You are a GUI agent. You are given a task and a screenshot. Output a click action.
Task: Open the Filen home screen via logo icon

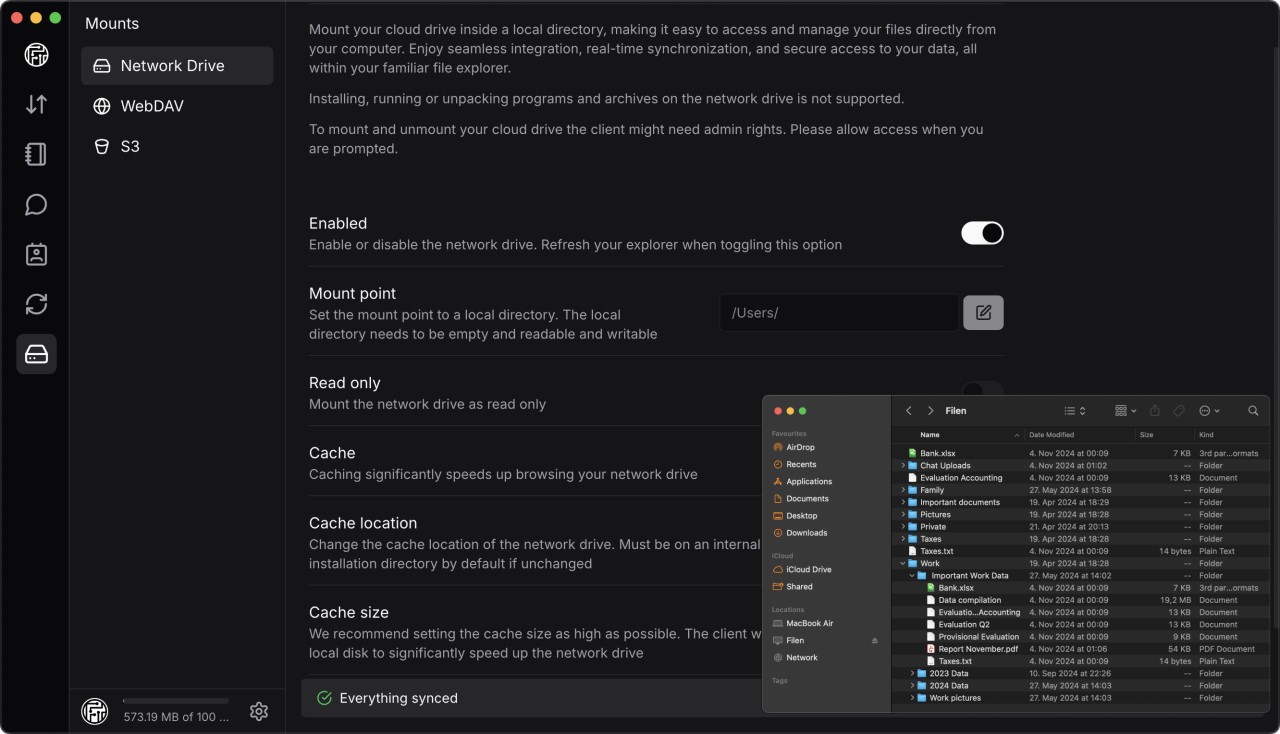pyautogui.click(x=36, y=55)
